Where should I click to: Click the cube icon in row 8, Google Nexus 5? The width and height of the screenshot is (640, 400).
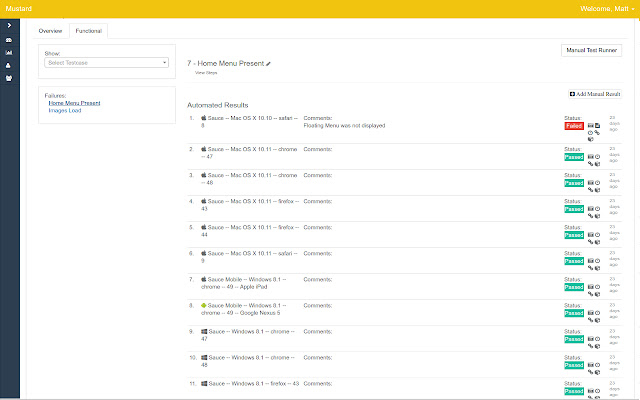[x=598, y=320]
